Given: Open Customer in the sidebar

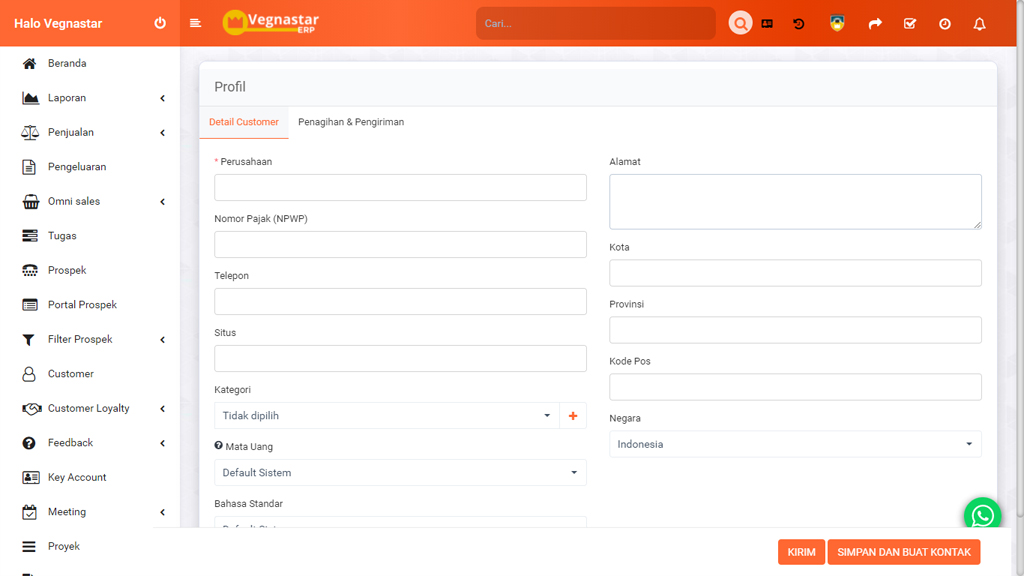Looking at the screenshot, I should coord(70,374).
